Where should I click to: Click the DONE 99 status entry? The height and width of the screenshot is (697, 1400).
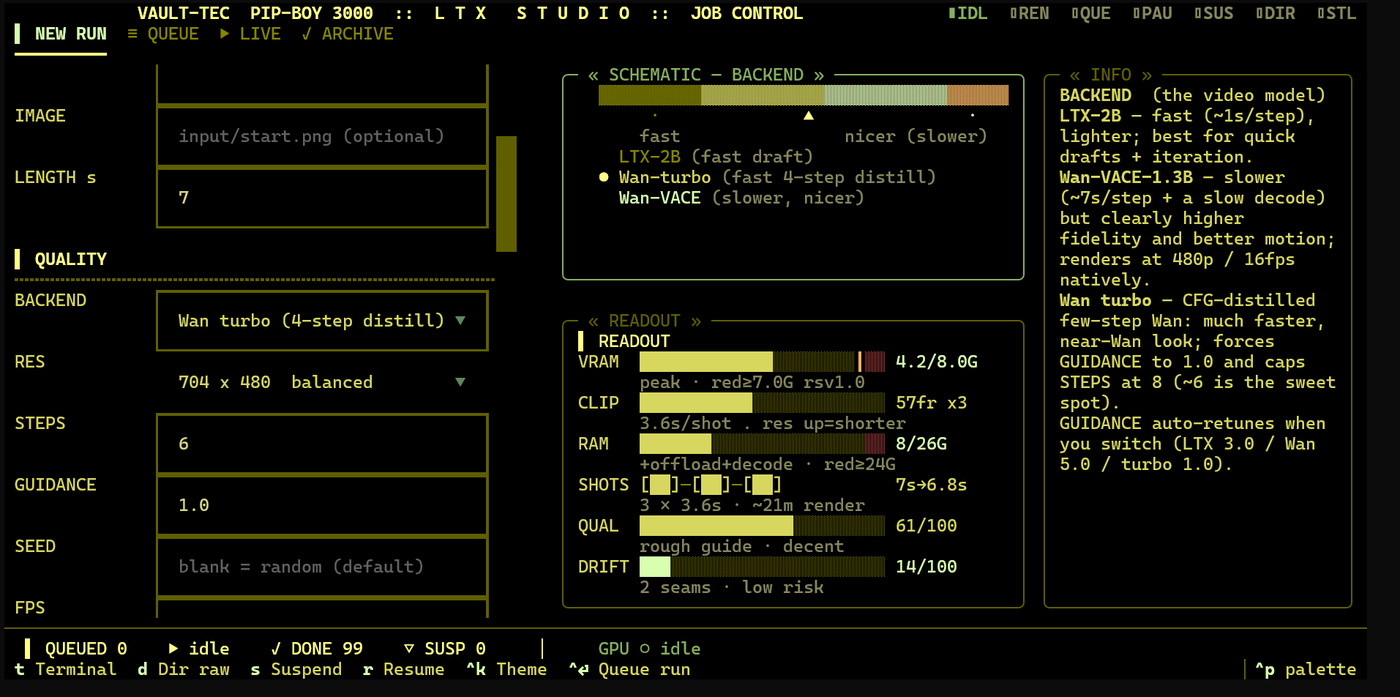point(317,649)
